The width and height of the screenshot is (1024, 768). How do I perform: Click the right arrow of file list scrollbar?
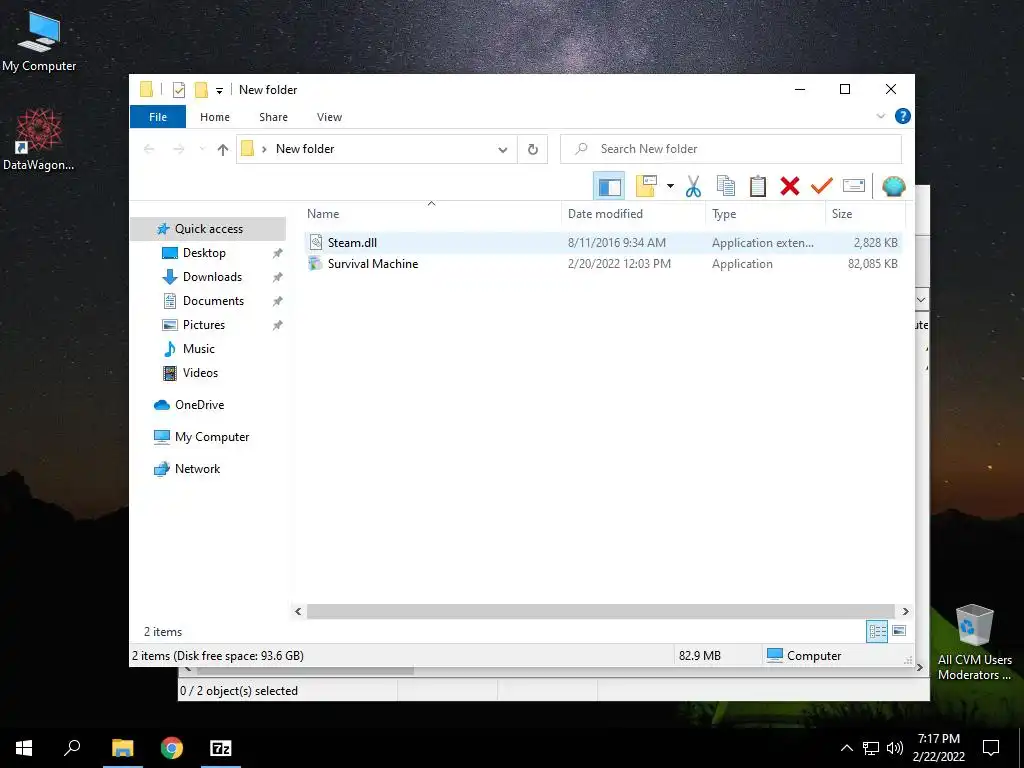(905, 611)
